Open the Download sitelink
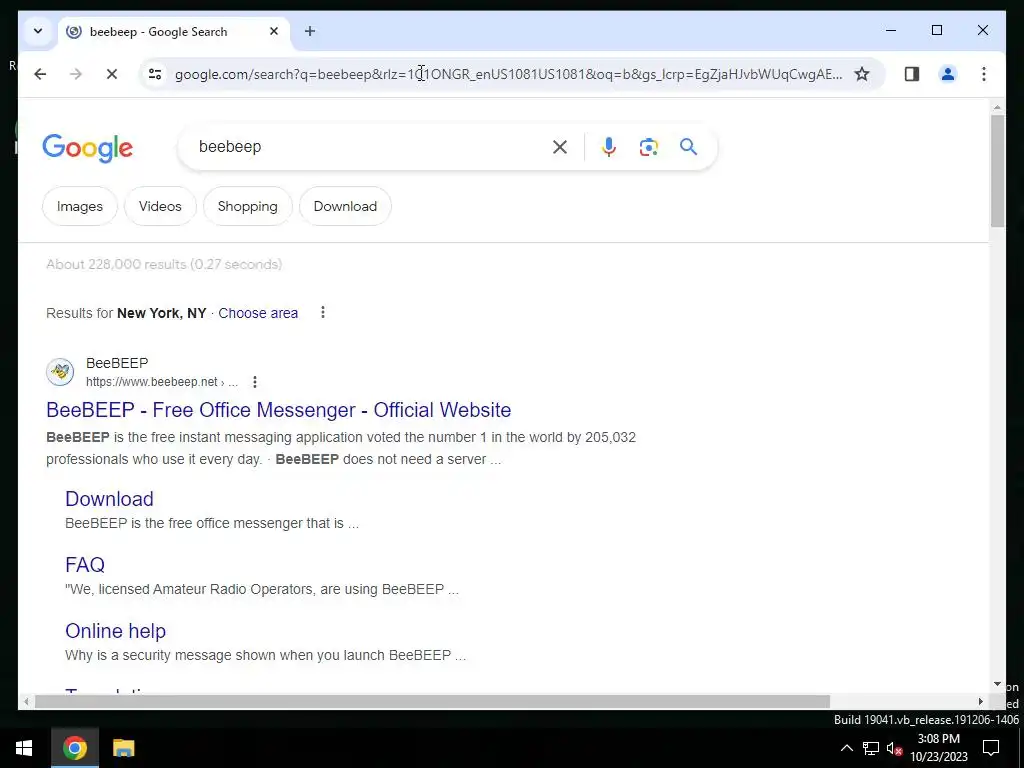Viewport: 1024px width, 768px height. pyautogui.click(x=109, y=499)
